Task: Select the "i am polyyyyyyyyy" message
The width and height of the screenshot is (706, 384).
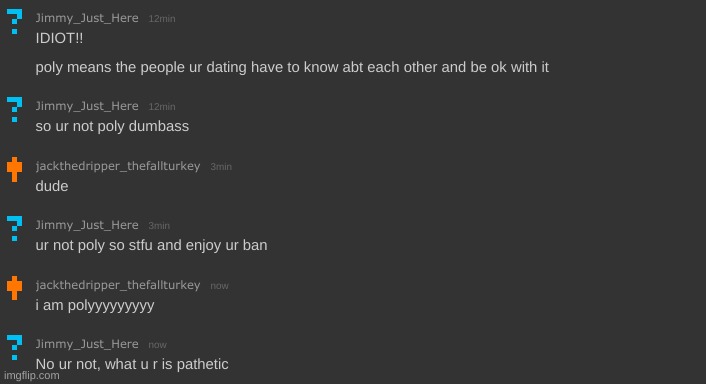Action: point(95,305)
